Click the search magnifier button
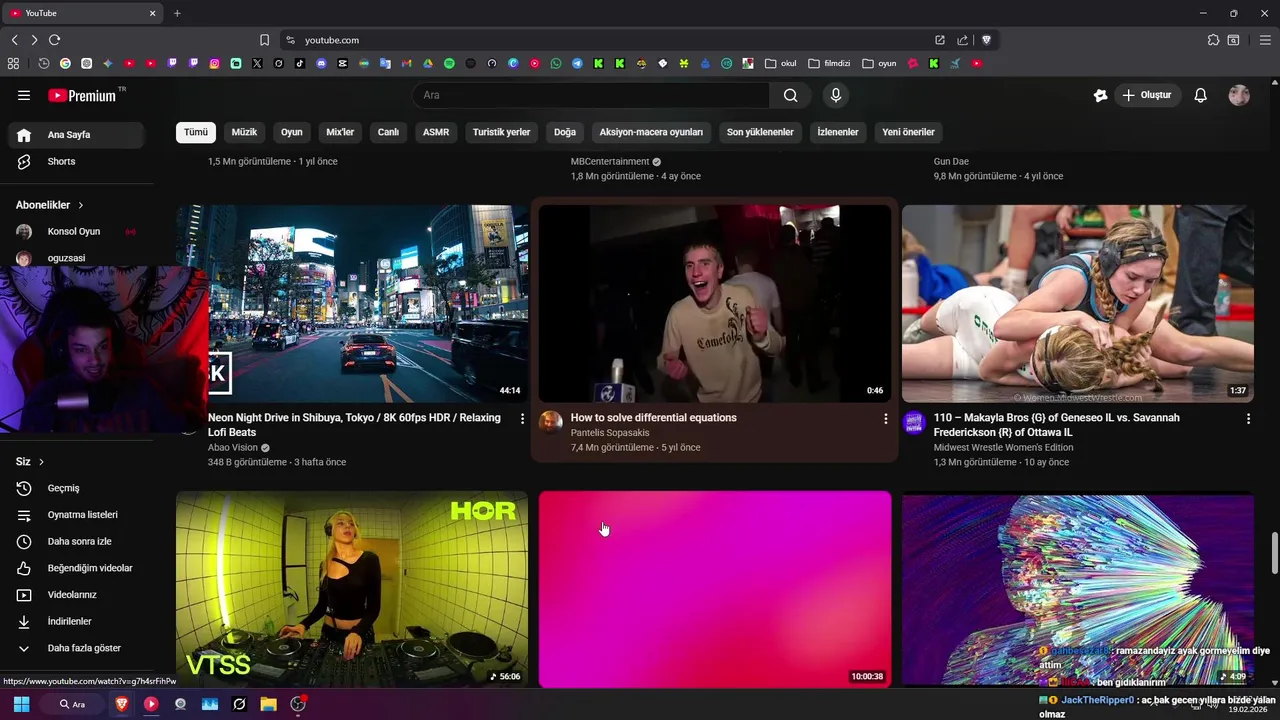 [790, 95]
